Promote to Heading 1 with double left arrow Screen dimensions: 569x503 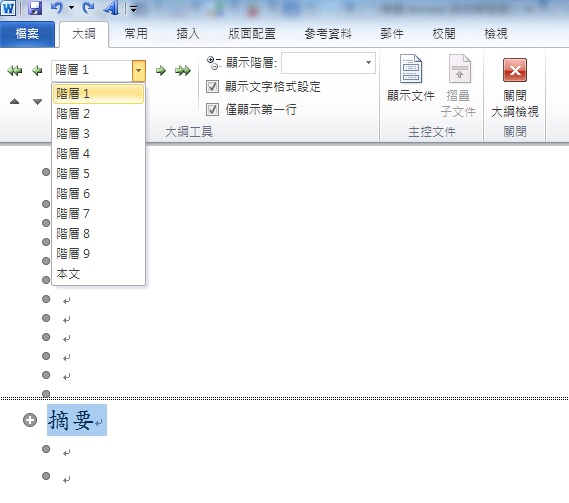[x=15, y=70]
